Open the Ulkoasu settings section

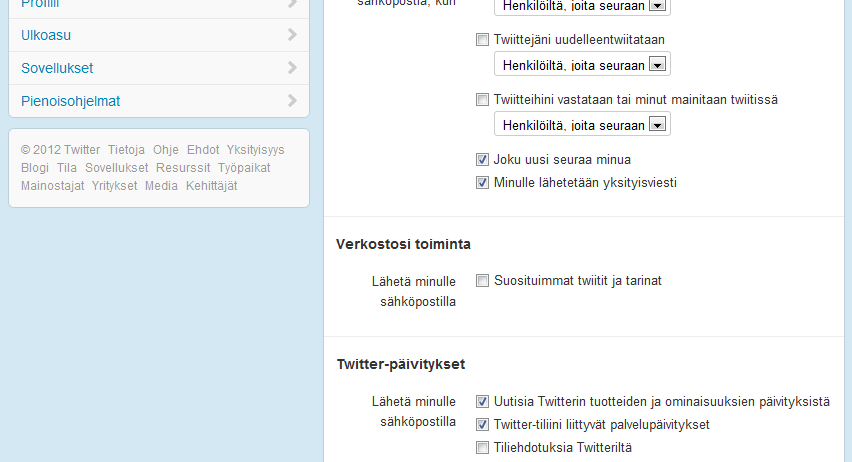point(159,35)
